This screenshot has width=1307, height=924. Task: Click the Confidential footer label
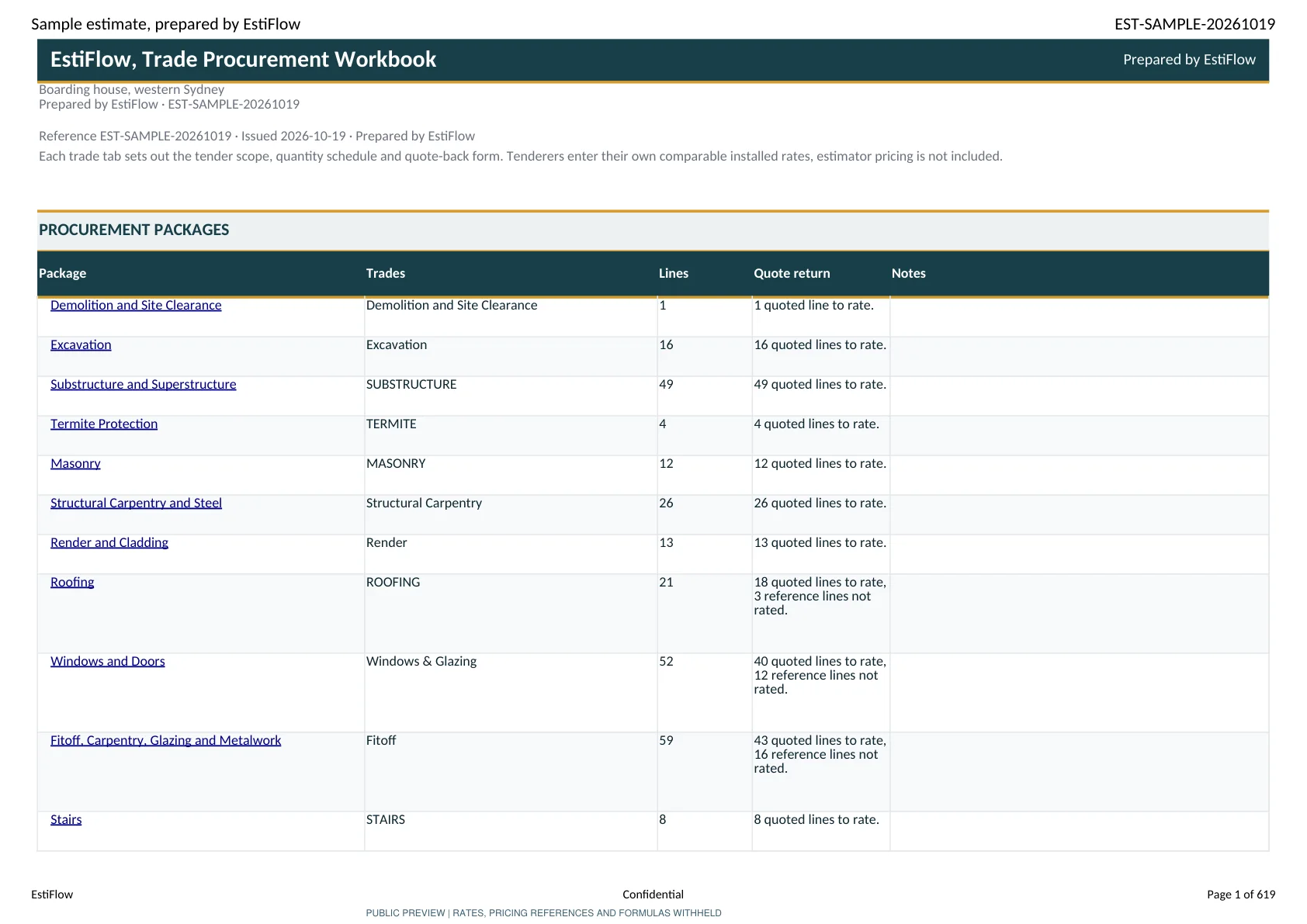(653, 895)
